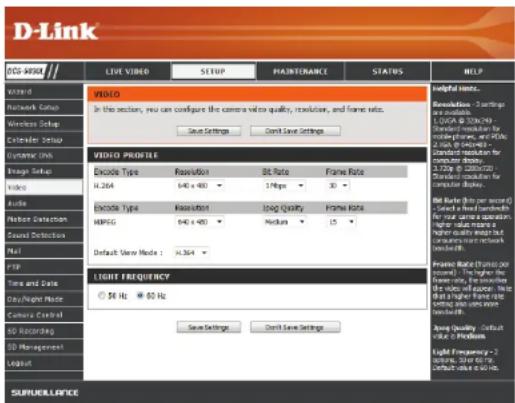Open the Live Video tab
The height and width of the screenshot is (403, 515).
(x=127, y=71)
